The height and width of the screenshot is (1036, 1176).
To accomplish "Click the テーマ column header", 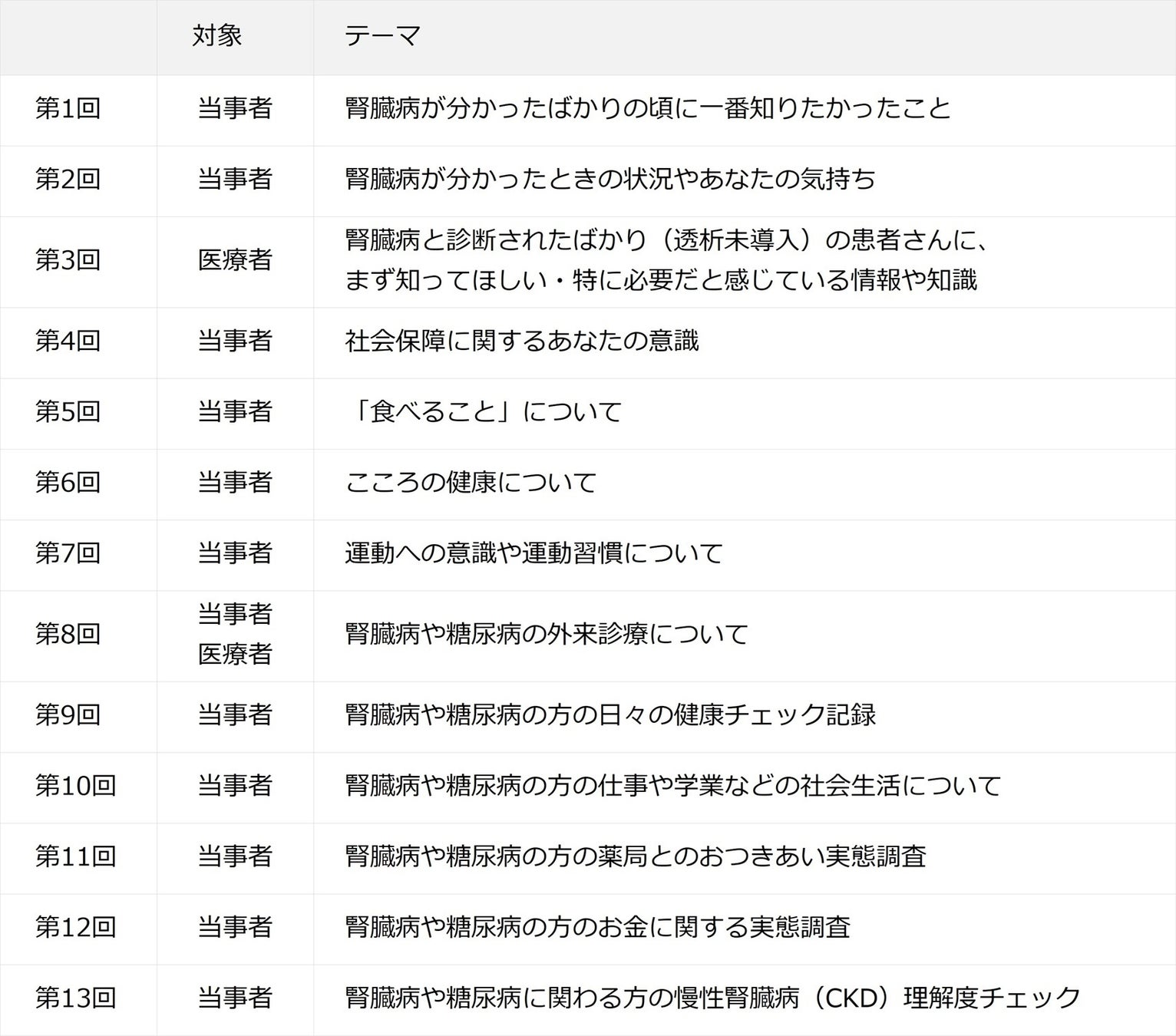I will click(x=382, y=36).
